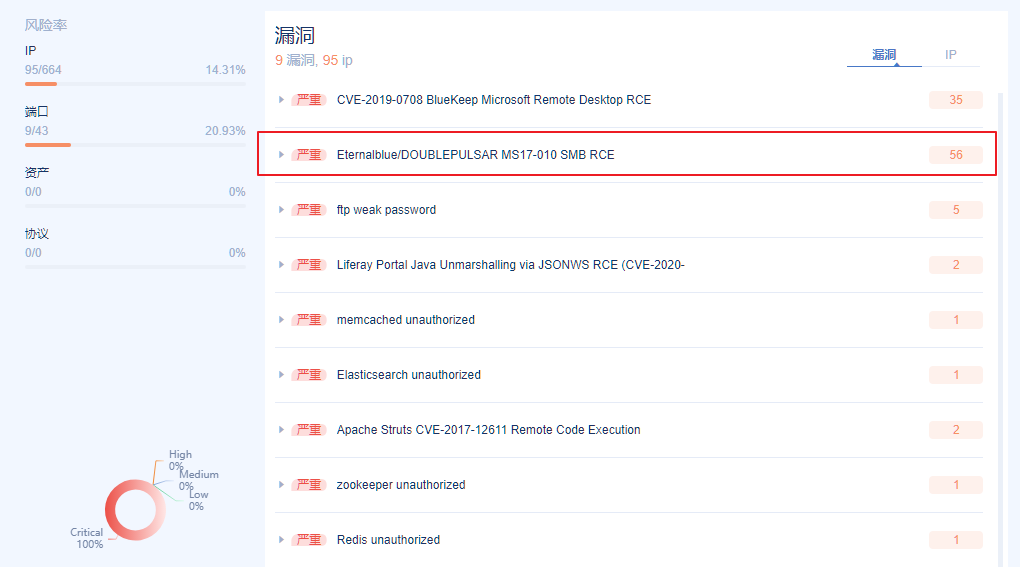Screen dimensions: 1020x567
Task: Click the 严重 severity tag on ftp row
Action: [309, 210]
